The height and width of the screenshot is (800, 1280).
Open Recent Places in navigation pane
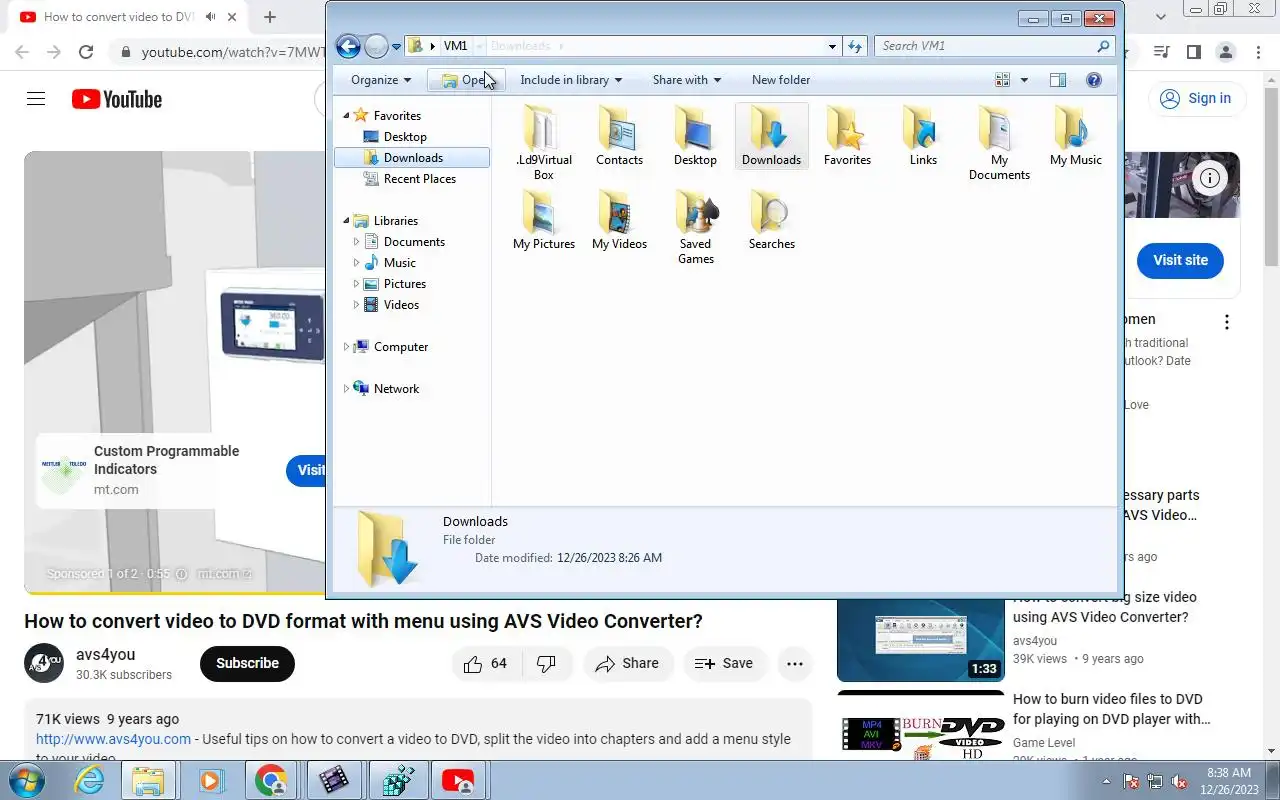[x=419, y=179]
